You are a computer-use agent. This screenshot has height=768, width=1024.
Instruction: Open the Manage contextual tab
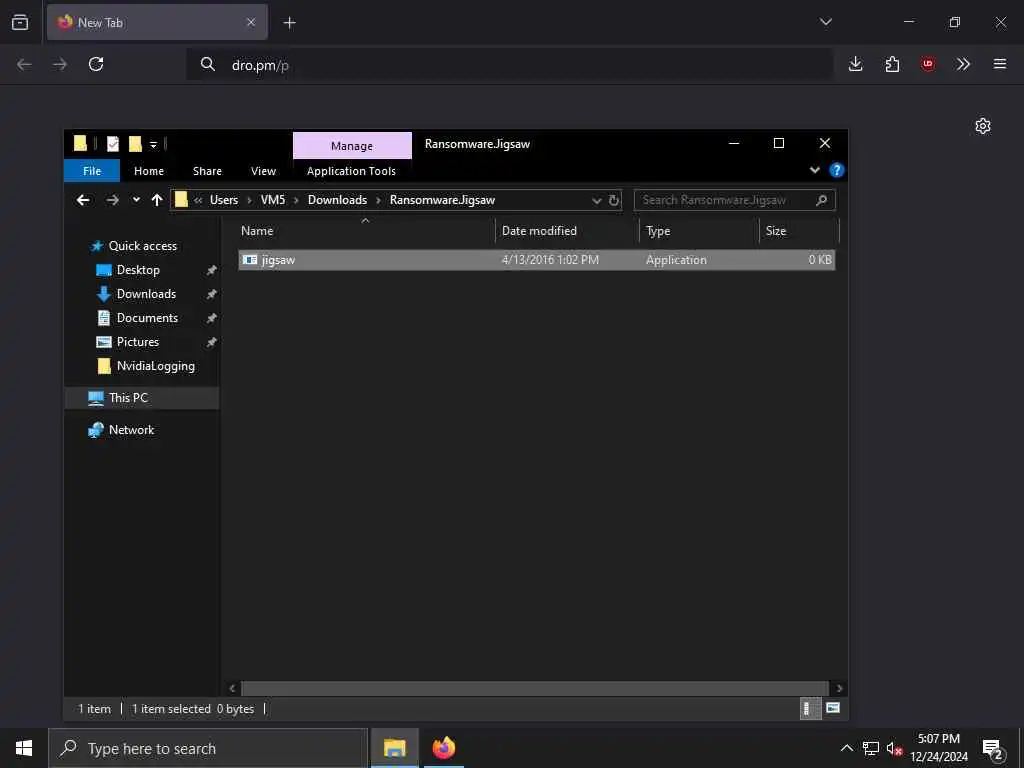click(x=352, y=146)
